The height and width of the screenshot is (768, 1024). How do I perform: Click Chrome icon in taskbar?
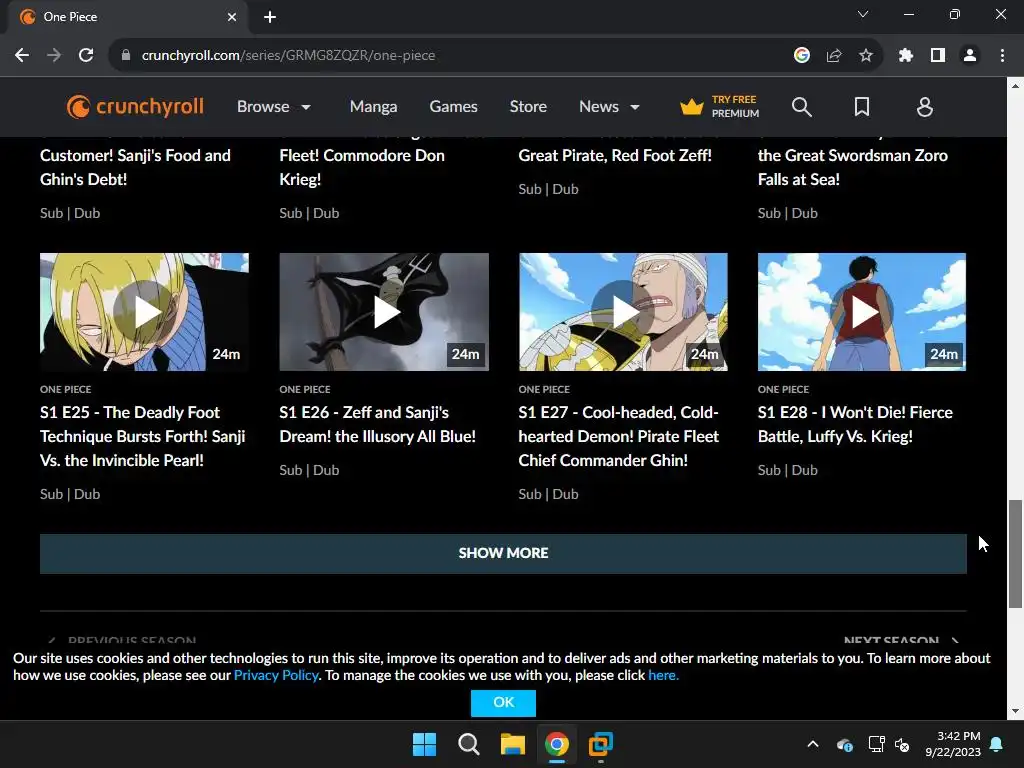pos(556,744)
